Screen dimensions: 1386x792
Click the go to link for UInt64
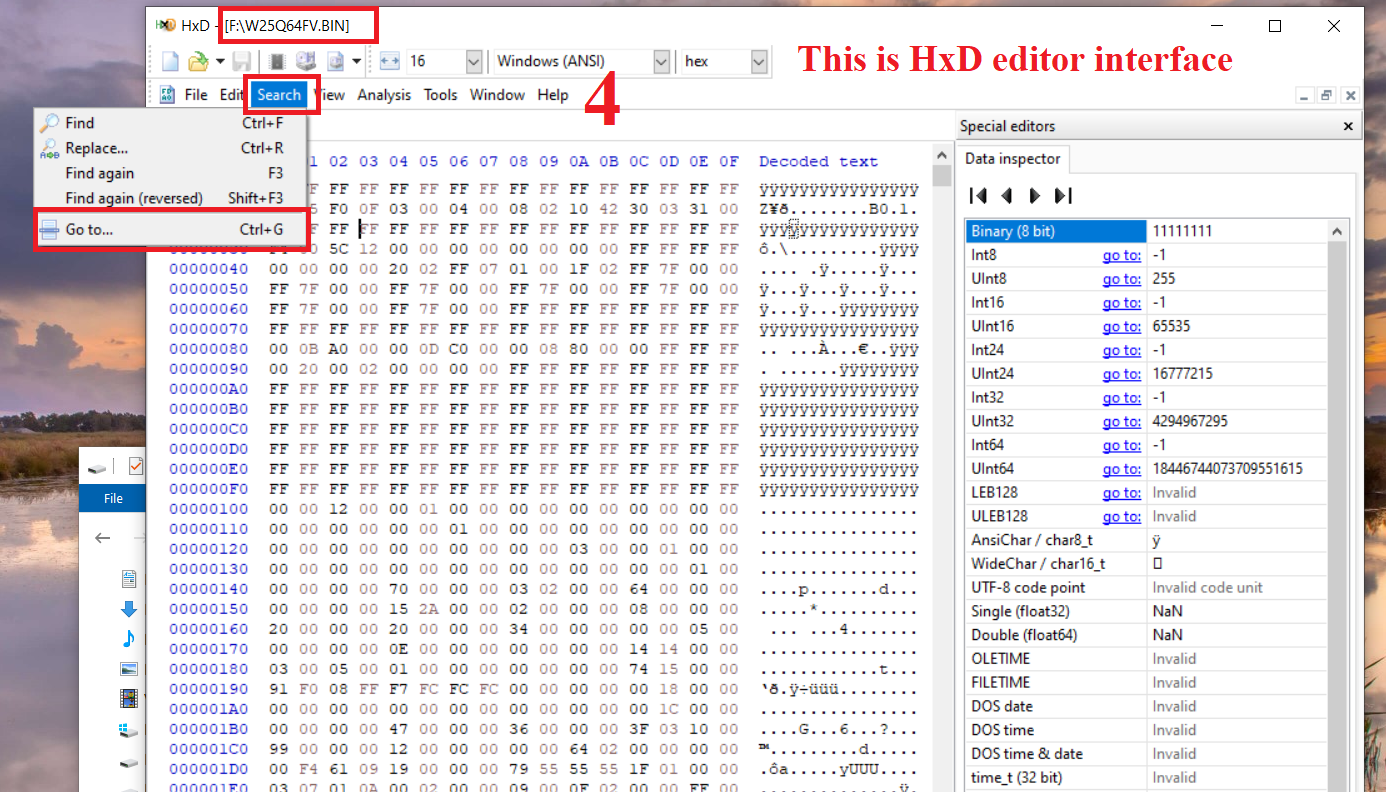tap(1121, 469)
